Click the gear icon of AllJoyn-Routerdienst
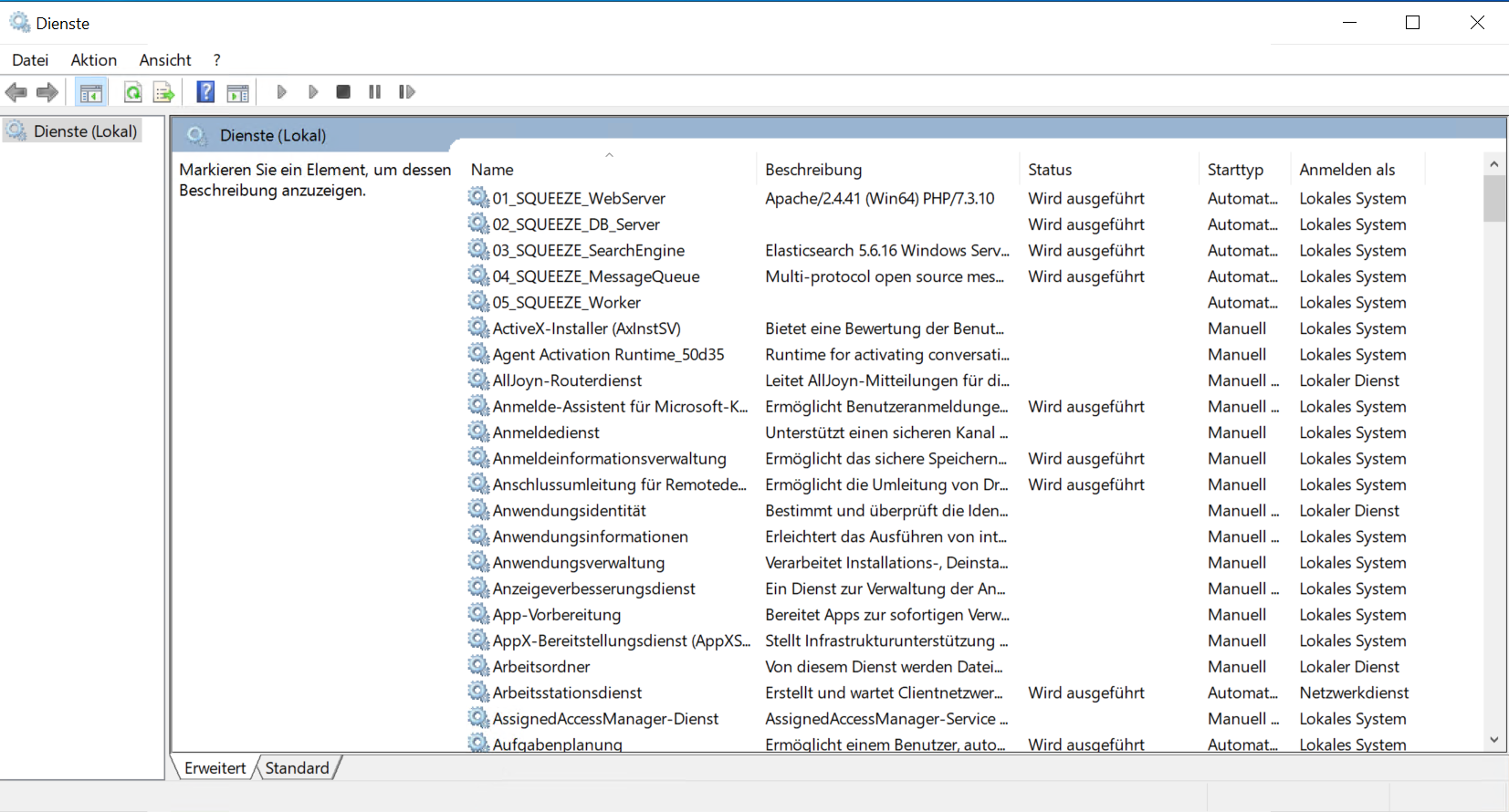Image resolution: width=1509 pixels, height=812 pixels. (x=478, y=380)
